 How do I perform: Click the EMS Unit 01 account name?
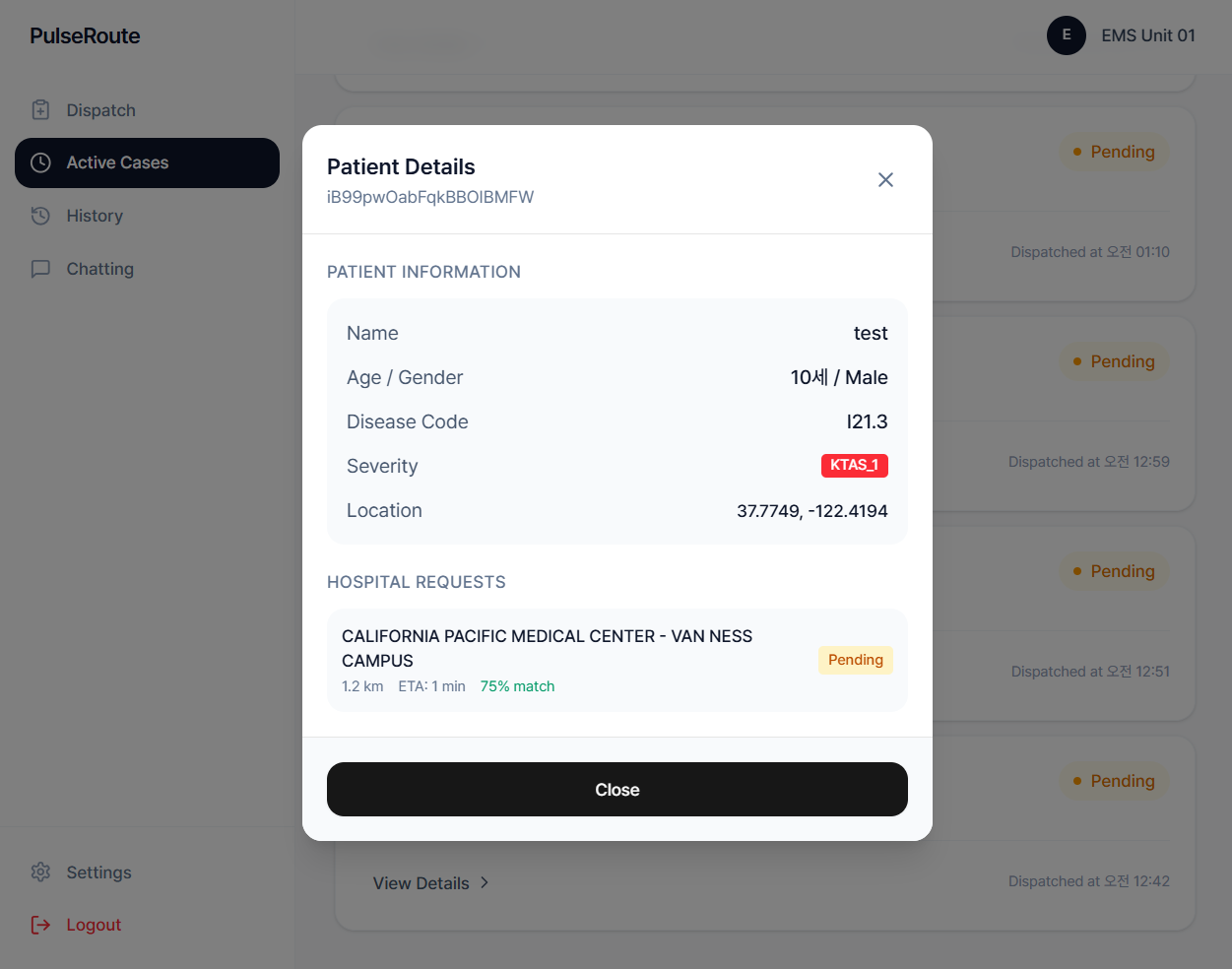1147,35
